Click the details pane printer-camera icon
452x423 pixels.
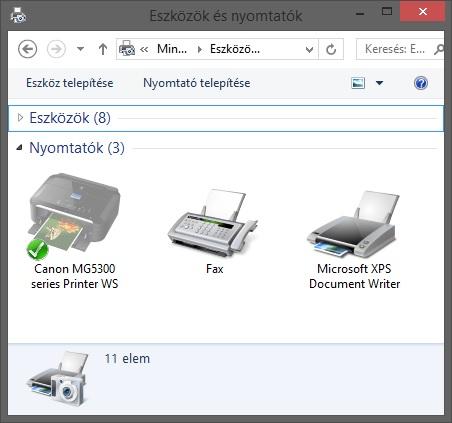click(x=58, y=378)
